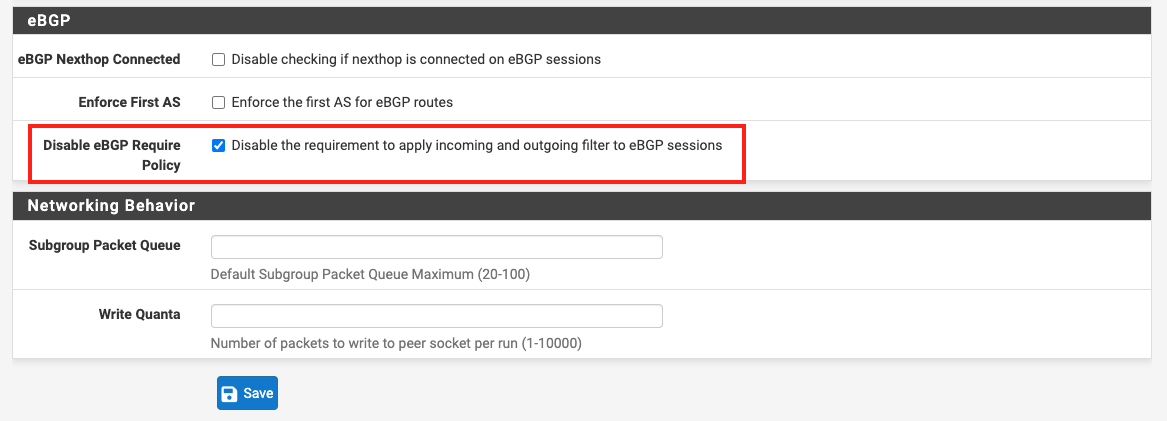This screenshot has width=1167, height=421.
Task: Check the eBGP Nexthop Connected checkbox
Action: [218, 59]
